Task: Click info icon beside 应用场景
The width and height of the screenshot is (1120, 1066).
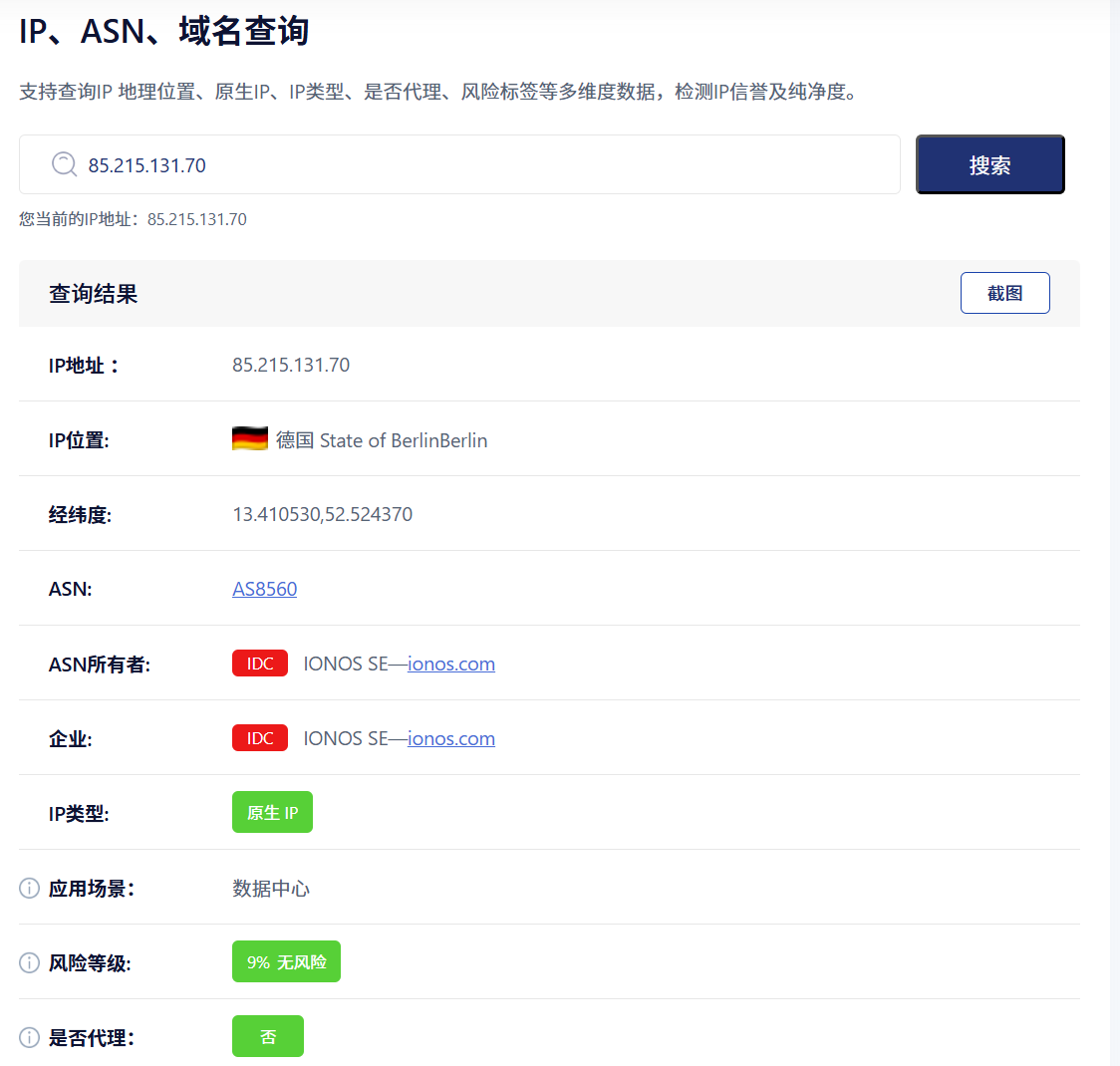Action: pyautogui.click(x=30, y=888)
